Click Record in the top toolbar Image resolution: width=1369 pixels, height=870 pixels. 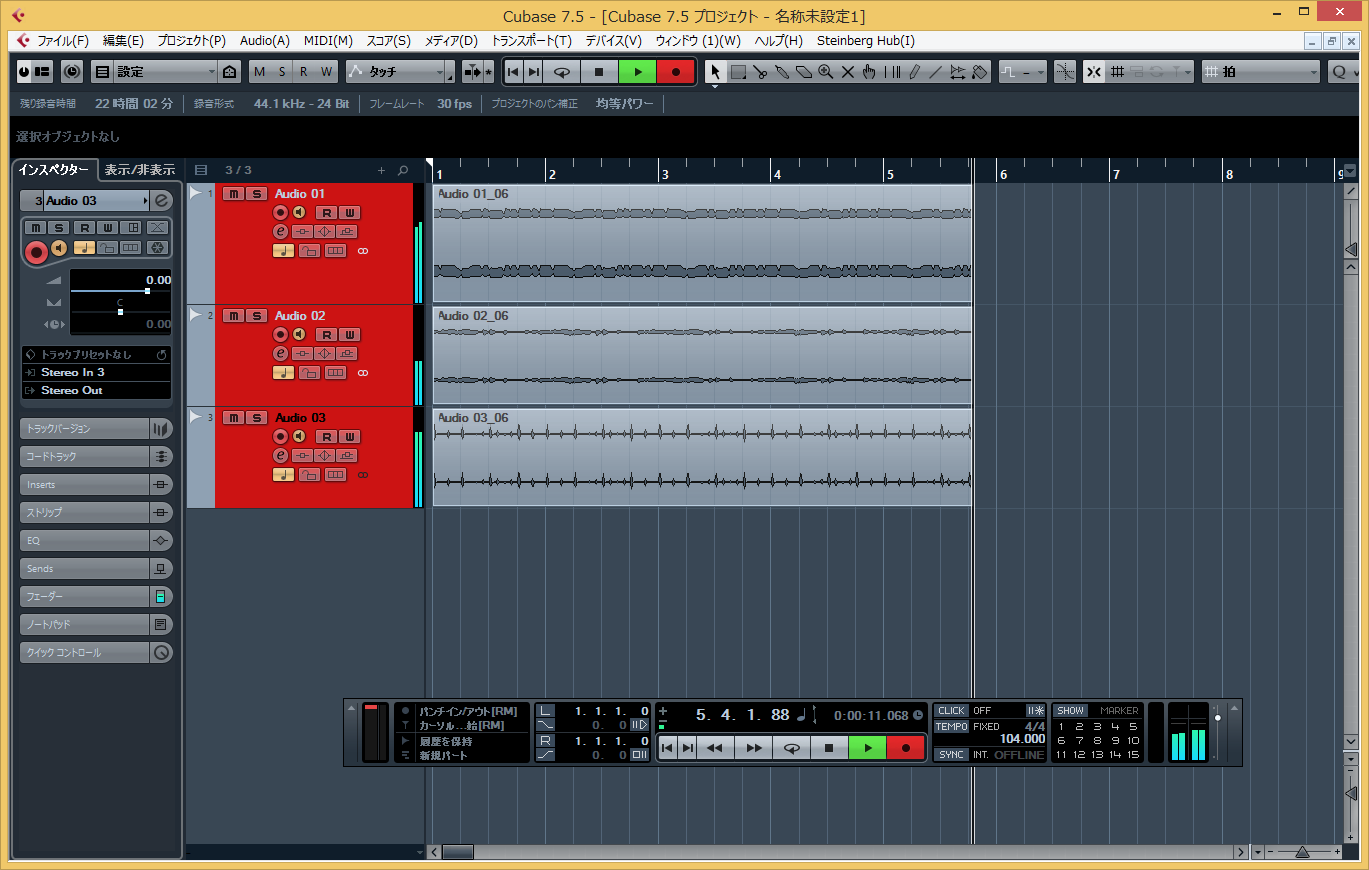tap(676, 72)
